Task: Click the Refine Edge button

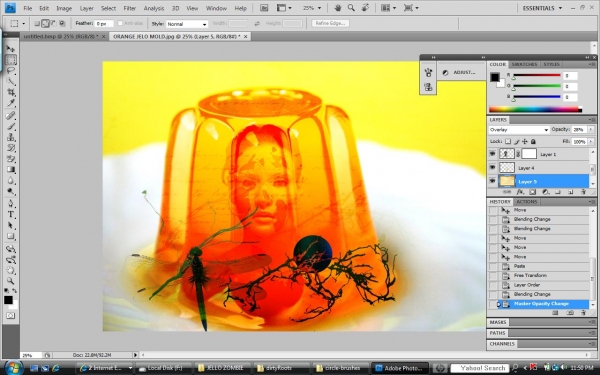Action: 330,23
